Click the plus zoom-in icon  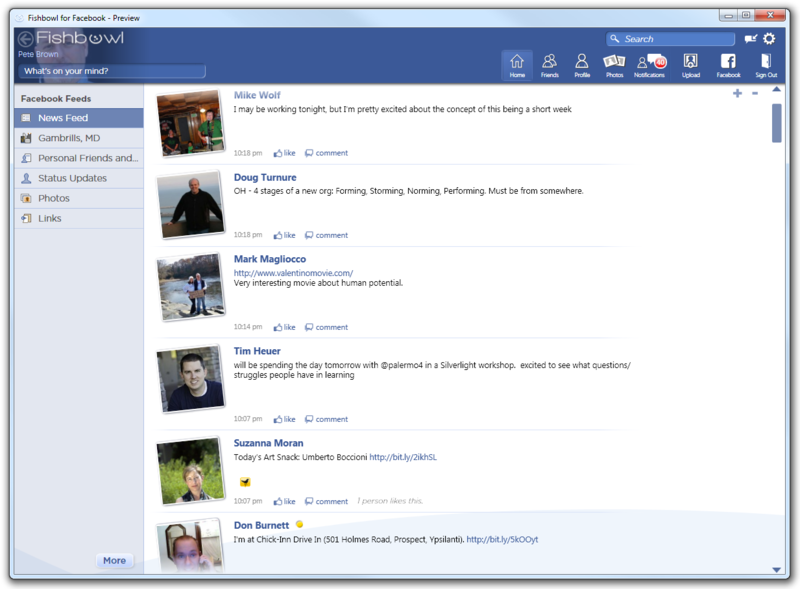[737, 93]
